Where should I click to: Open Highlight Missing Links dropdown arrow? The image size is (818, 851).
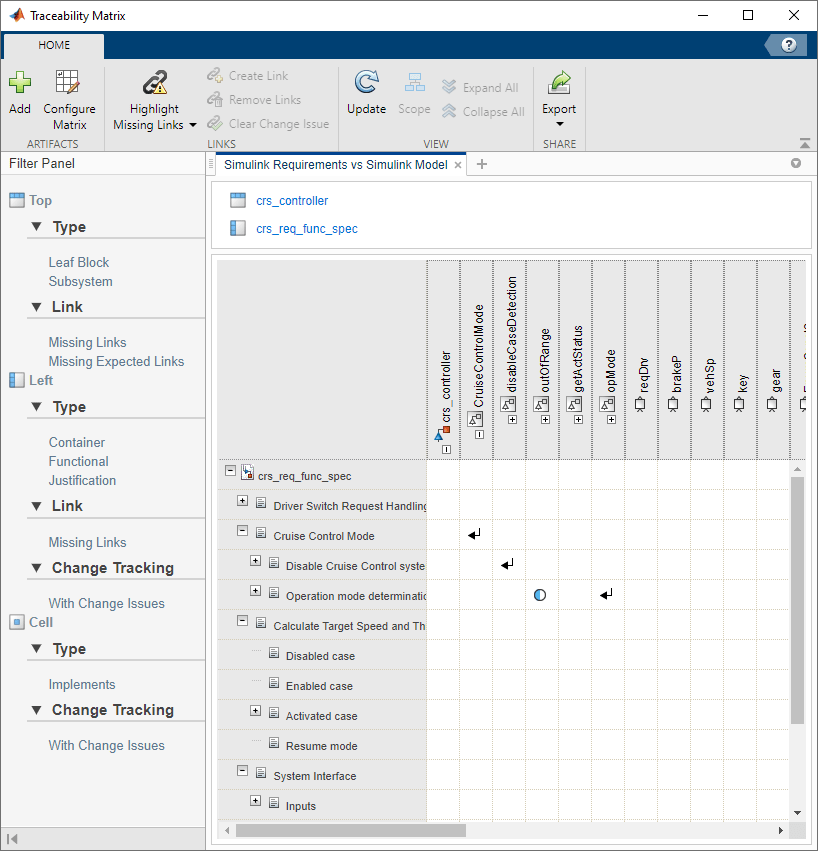193,125
